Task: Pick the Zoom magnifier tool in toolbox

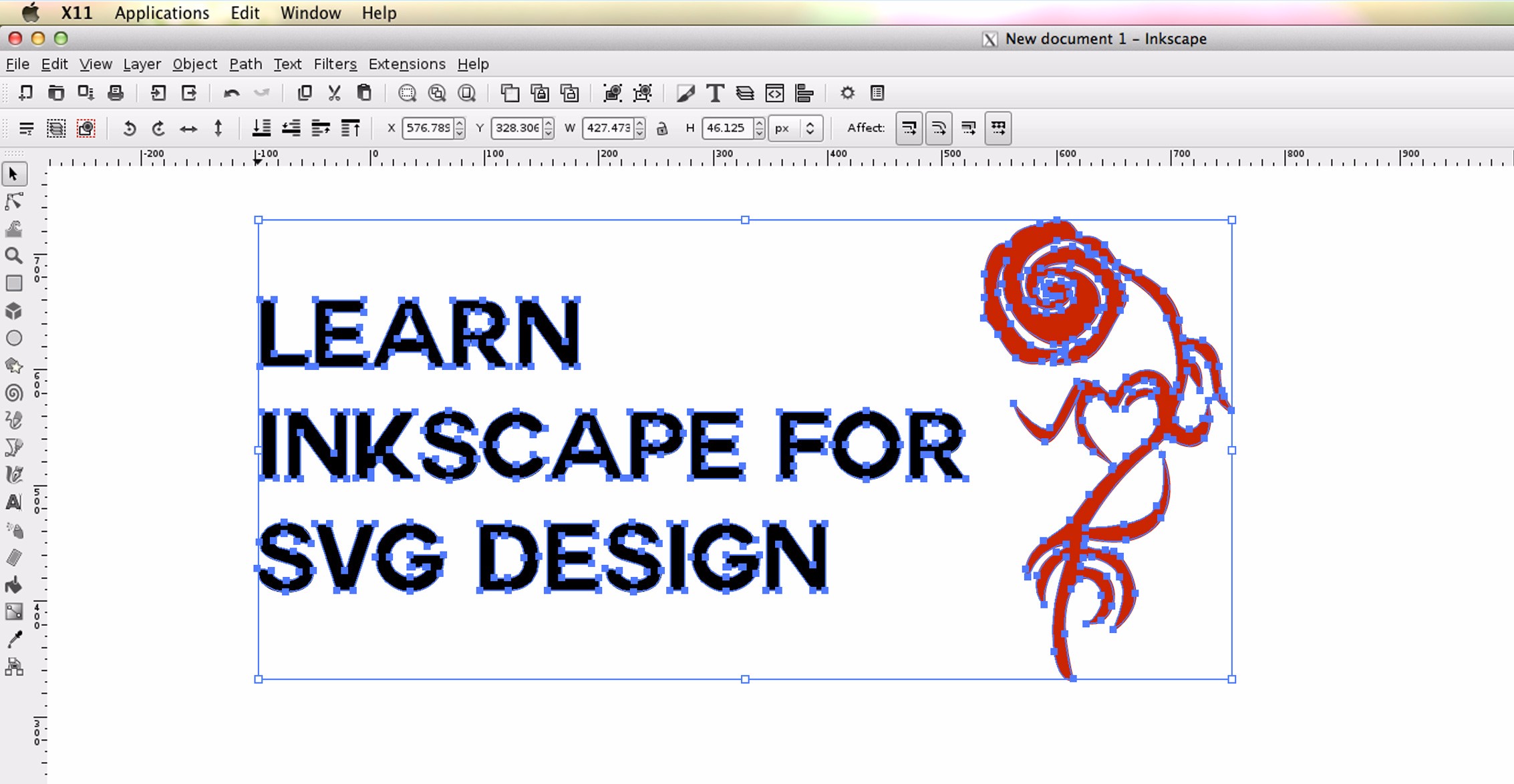Action: [x=14, y=256]
